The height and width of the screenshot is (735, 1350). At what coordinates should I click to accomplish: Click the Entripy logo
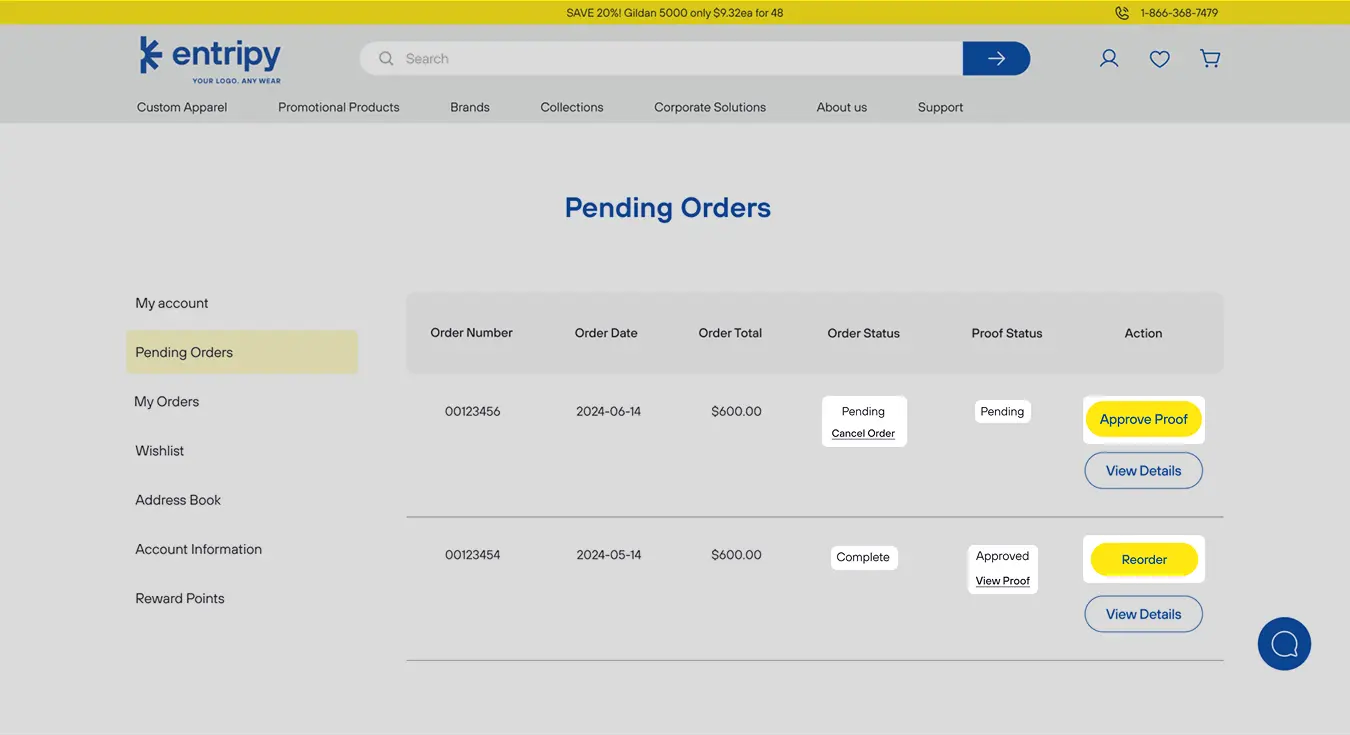(x=210, y=60)
